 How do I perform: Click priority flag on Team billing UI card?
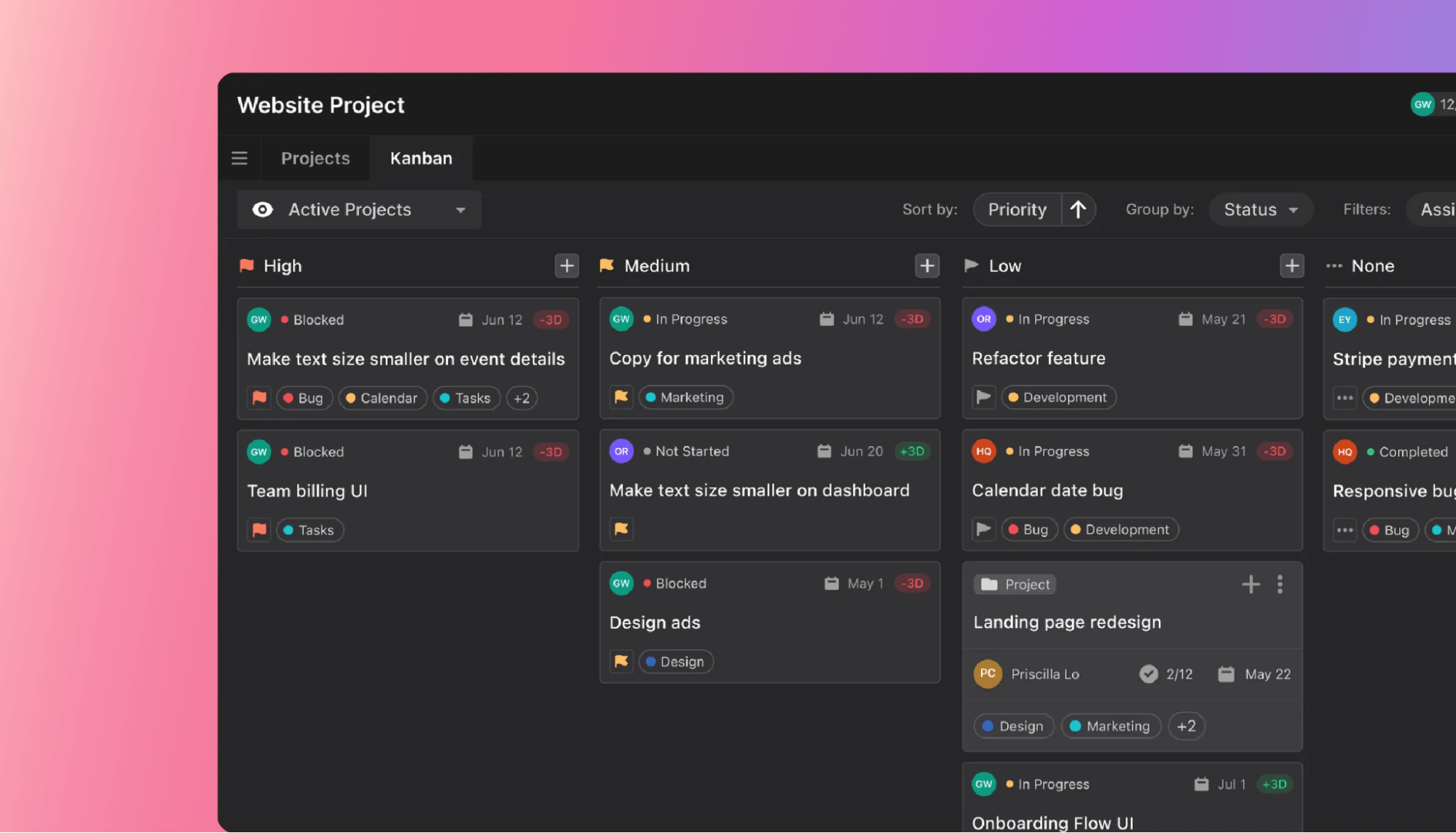tap(259, 530)
